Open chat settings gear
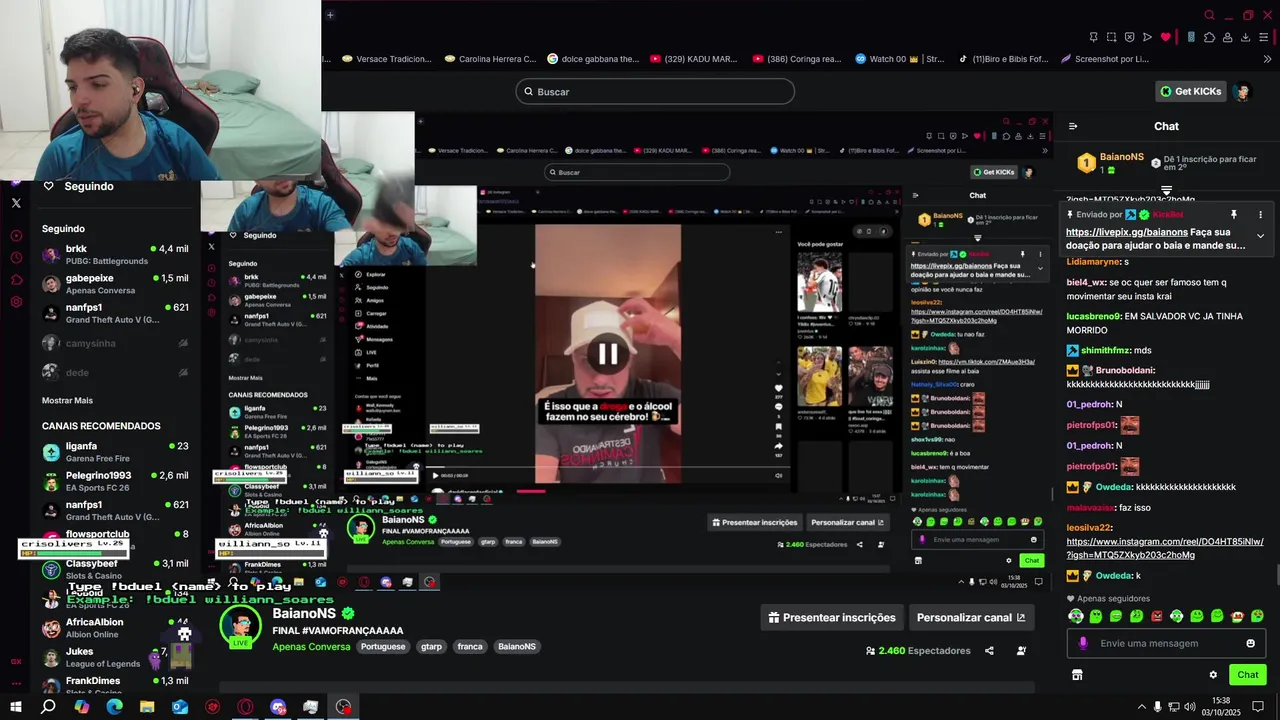This screenshot has width=1280, height=720. click(x=1213, y=675)
